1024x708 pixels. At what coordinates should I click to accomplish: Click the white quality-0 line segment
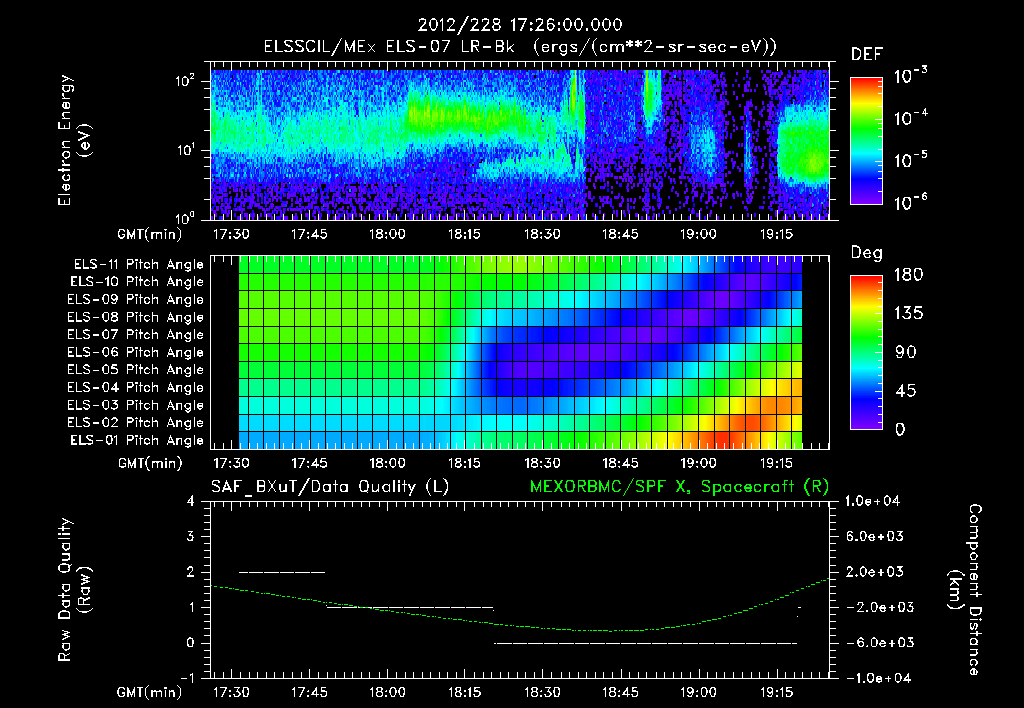(645, 643)
